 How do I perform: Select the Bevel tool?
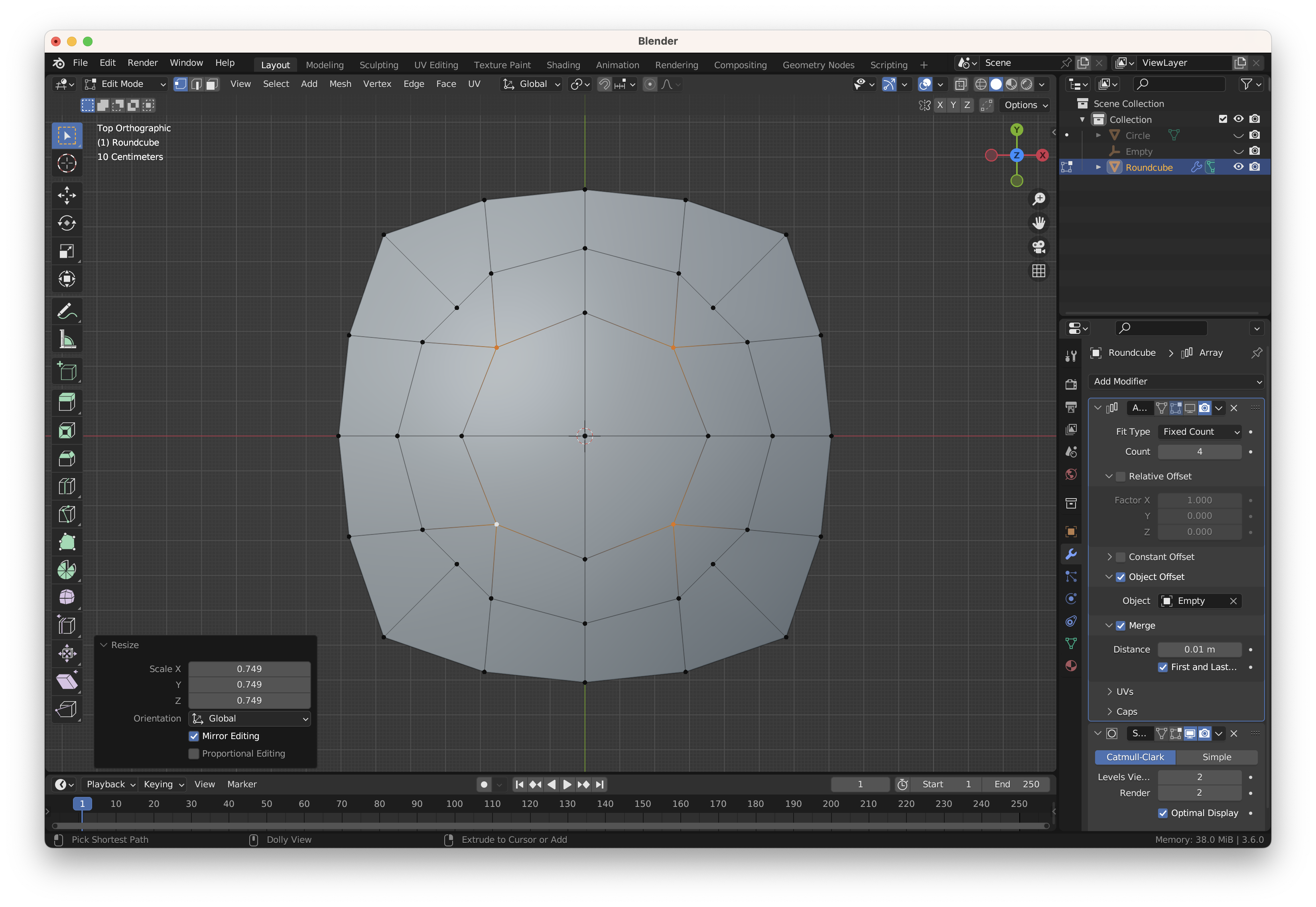click(x=67, y=458)
